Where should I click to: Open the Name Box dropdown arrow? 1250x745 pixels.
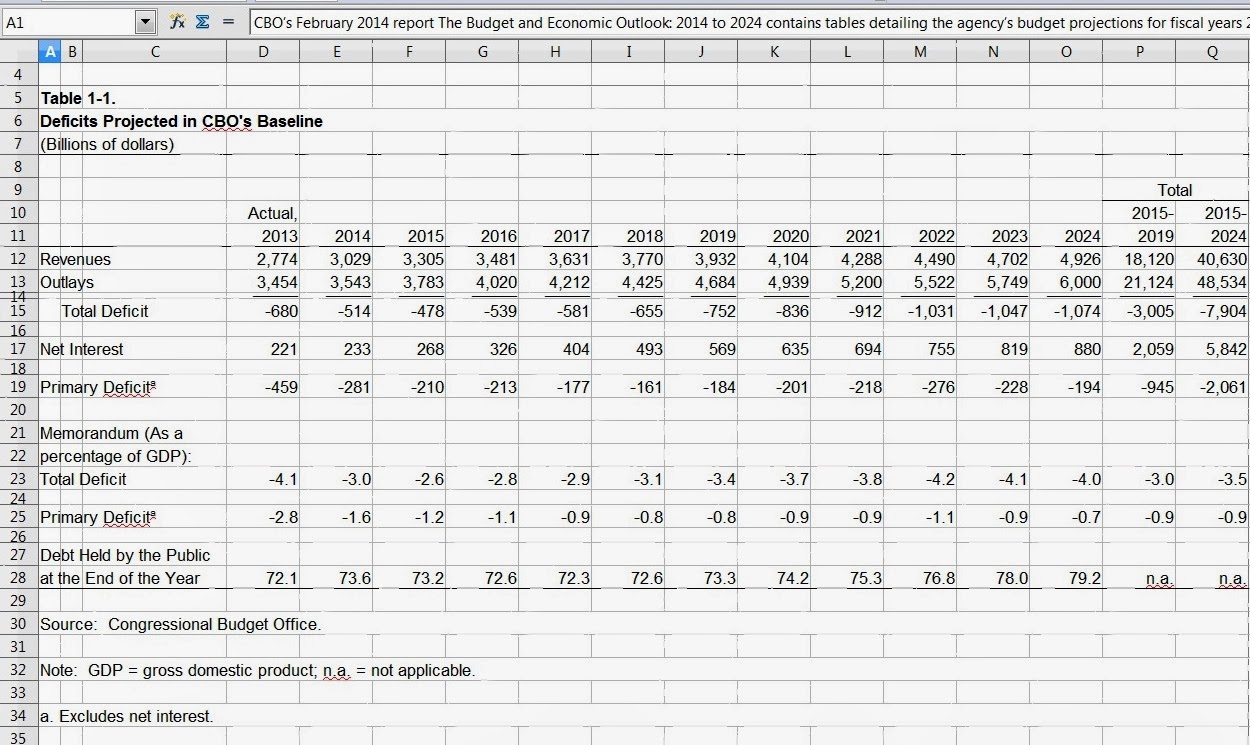coord(146,21)
